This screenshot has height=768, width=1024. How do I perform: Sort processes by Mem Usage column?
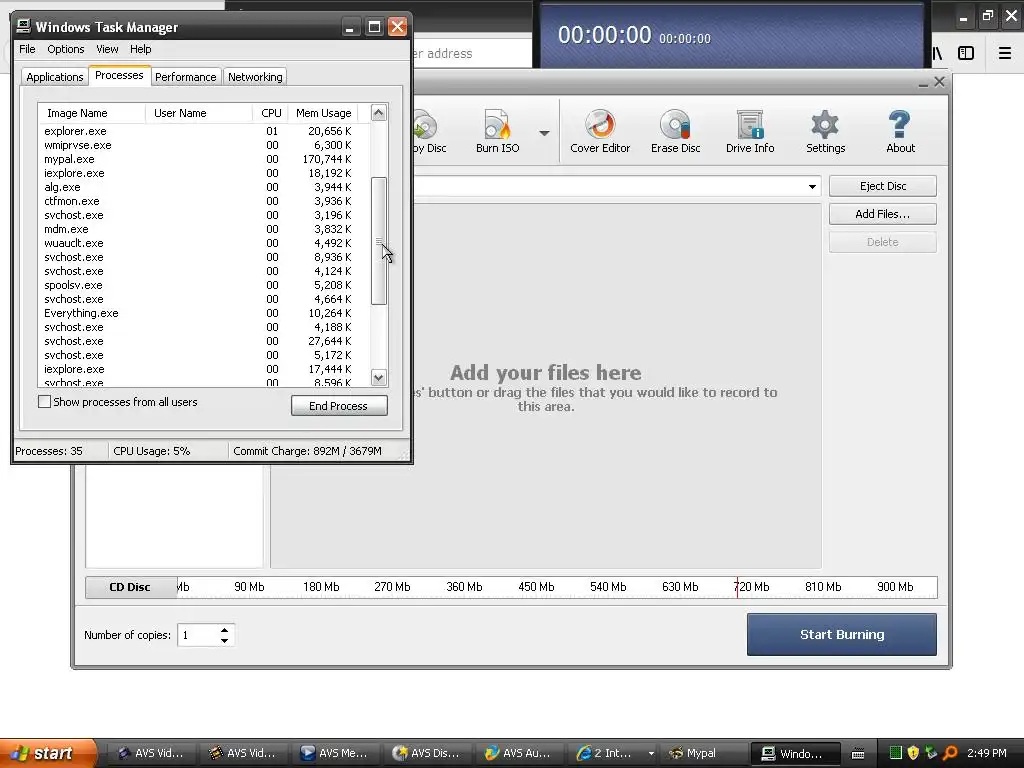click(323, 113)
